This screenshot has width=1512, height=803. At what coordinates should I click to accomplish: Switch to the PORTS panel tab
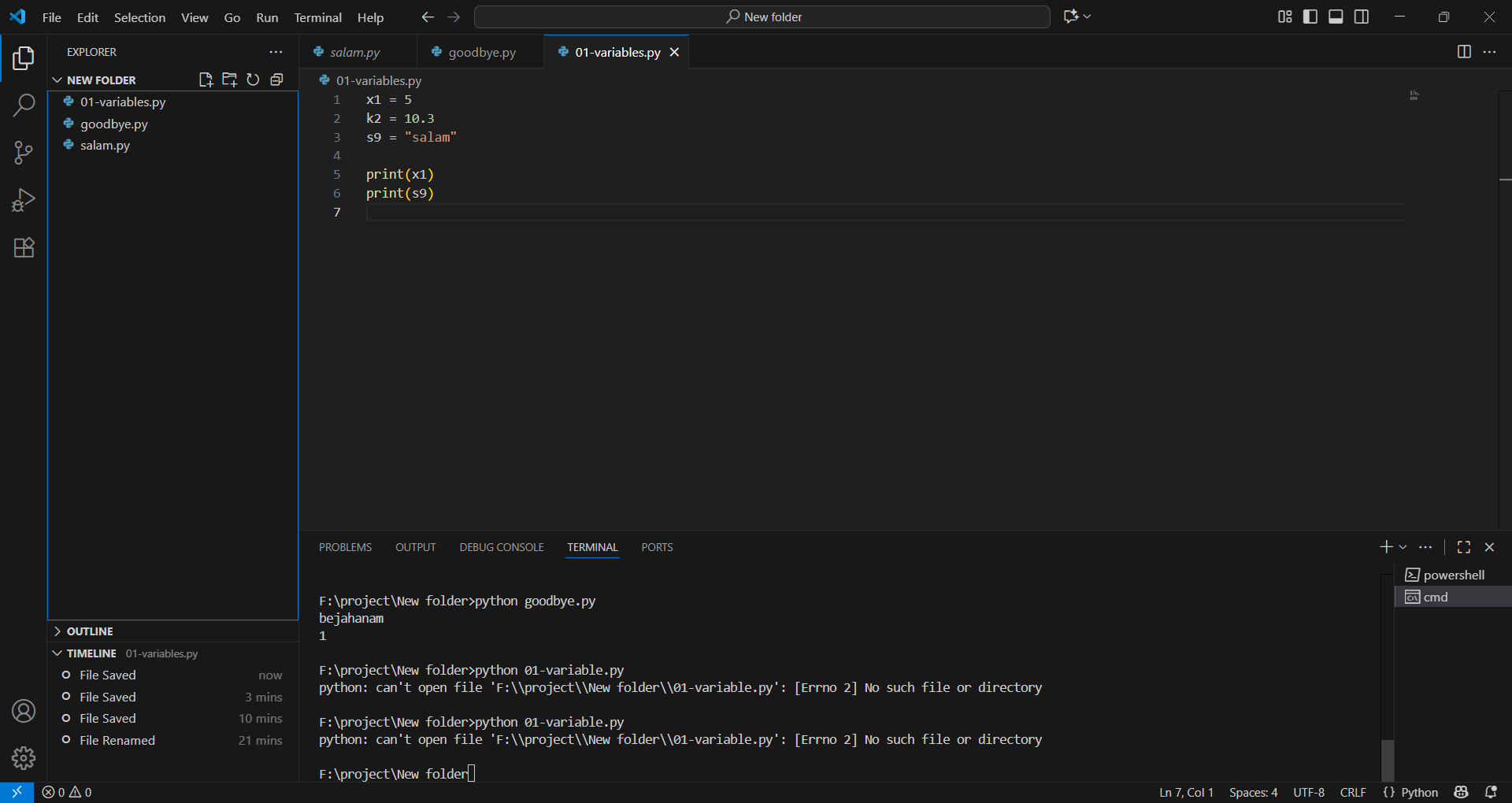pyautogui.click(x=657, y=547)
